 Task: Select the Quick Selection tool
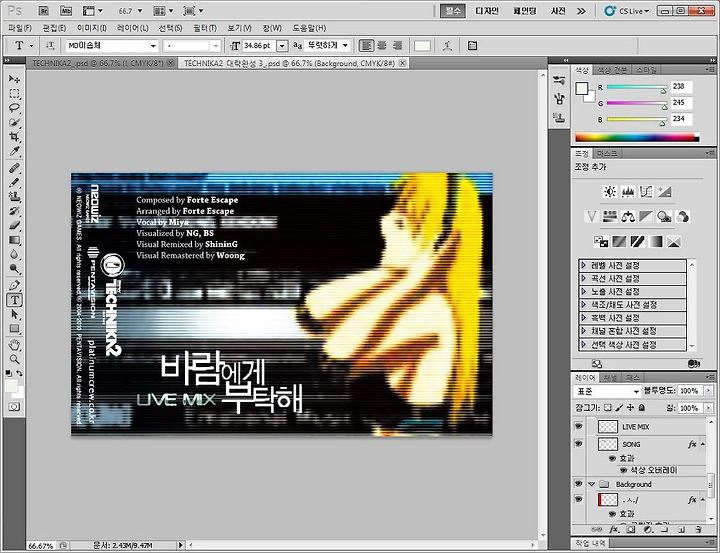click(14, 123)
